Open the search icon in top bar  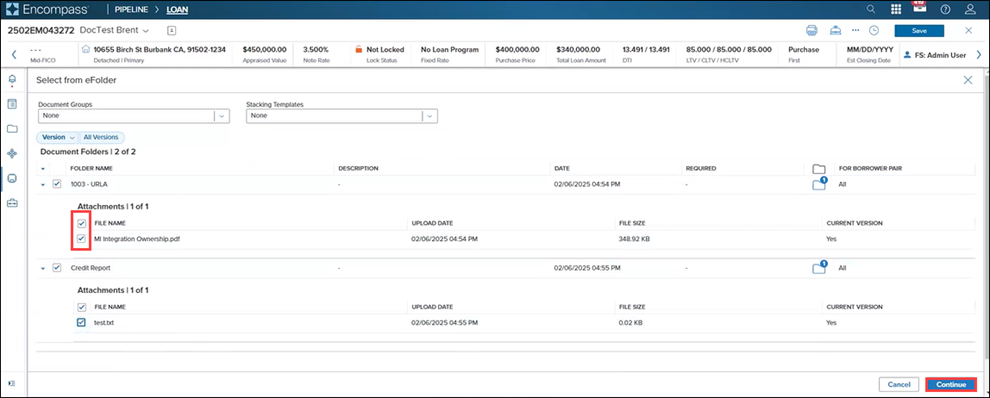[871, 9]
